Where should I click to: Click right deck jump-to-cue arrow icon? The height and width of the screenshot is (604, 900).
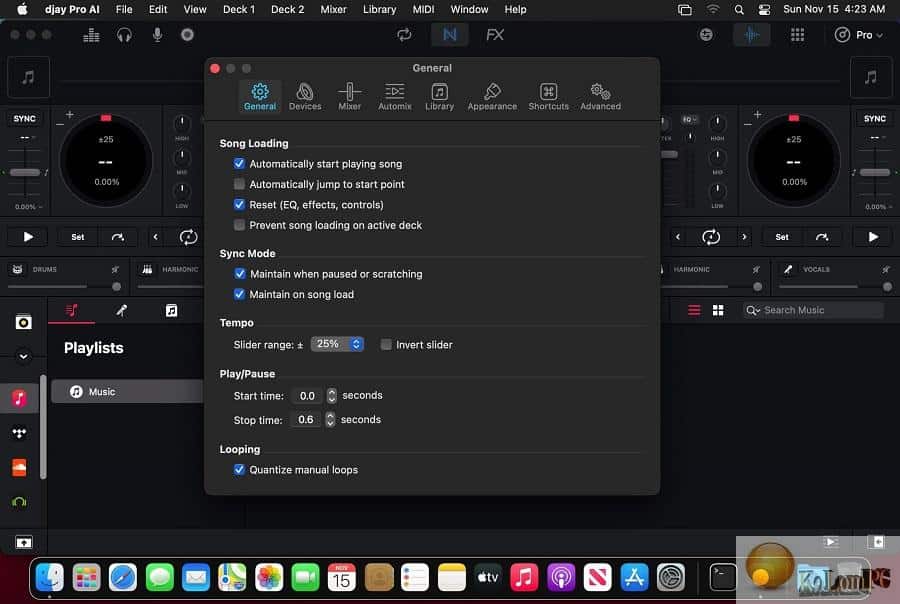tap(822, 237)
